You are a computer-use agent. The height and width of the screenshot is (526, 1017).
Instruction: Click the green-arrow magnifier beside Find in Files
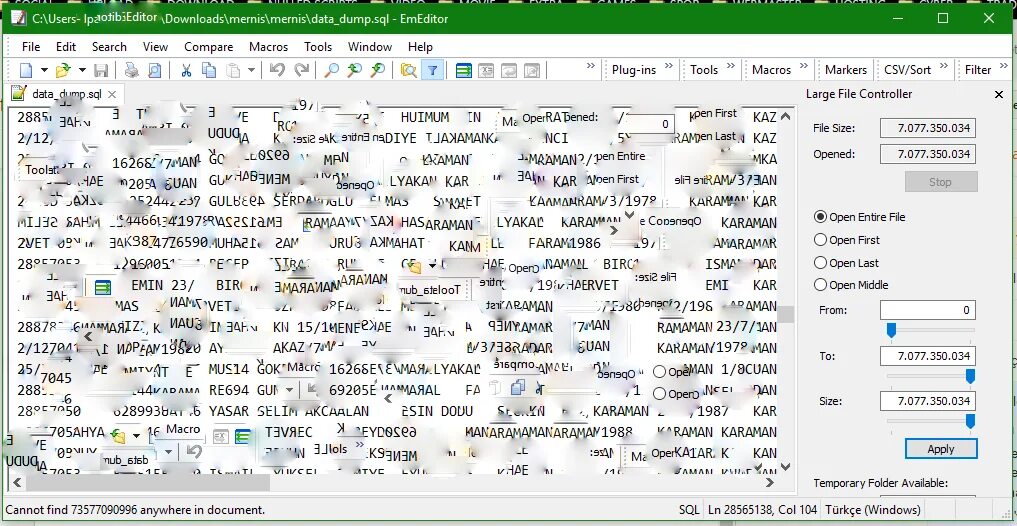[x=377, y=70]
